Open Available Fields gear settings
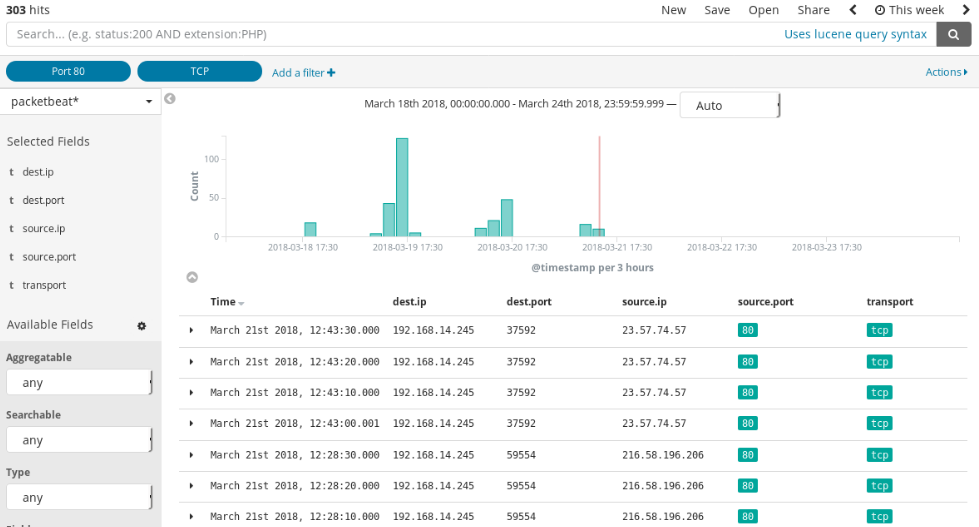 click(x=142, y=326)
